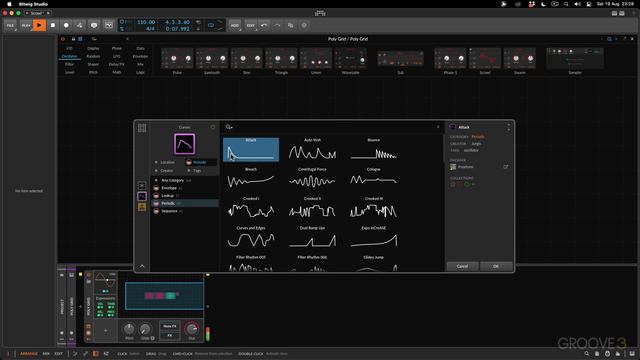Select the Centrifugal Force curve
Image resolution: width=640 pixels, height=360 pixels.
coord(312,179)
